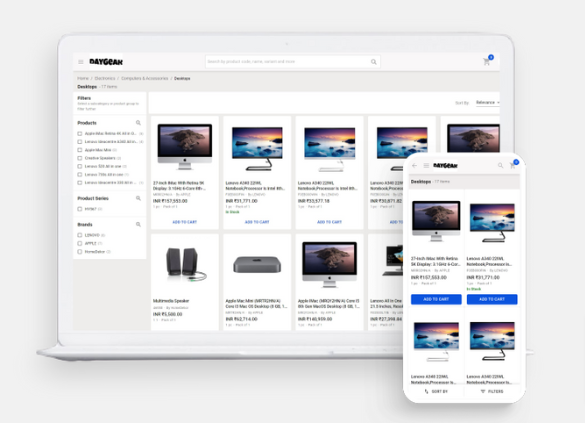Check the Lenovo 730s All in one filter
The image size is (585, 423).
pyautogui.click(x=79, y=175)
